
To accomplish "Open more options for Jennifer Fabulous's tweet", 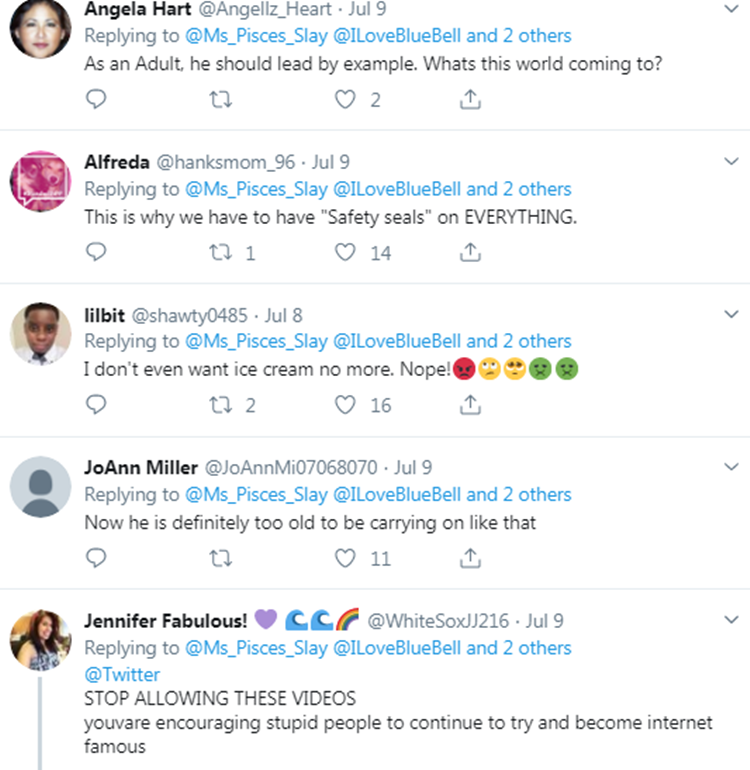I will (731, 620).
